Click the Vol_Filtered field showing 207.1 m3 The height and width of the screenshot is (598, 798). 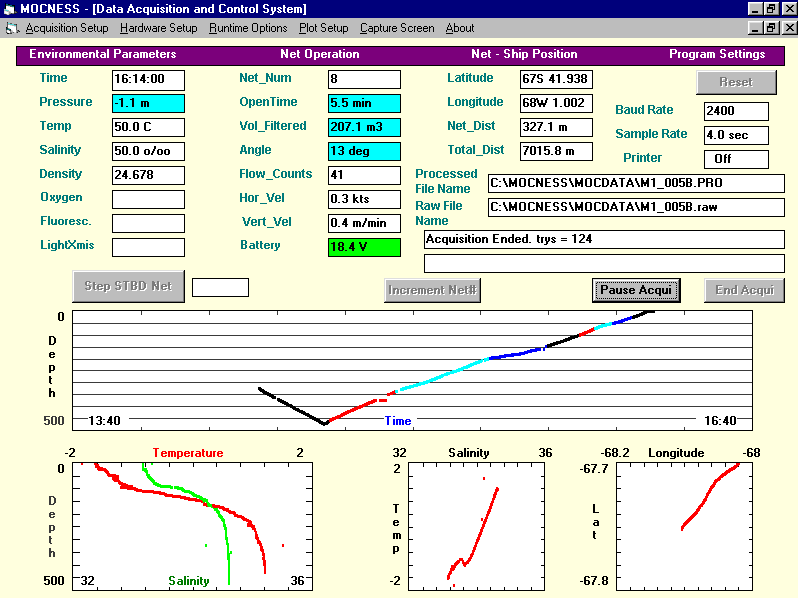364,127
